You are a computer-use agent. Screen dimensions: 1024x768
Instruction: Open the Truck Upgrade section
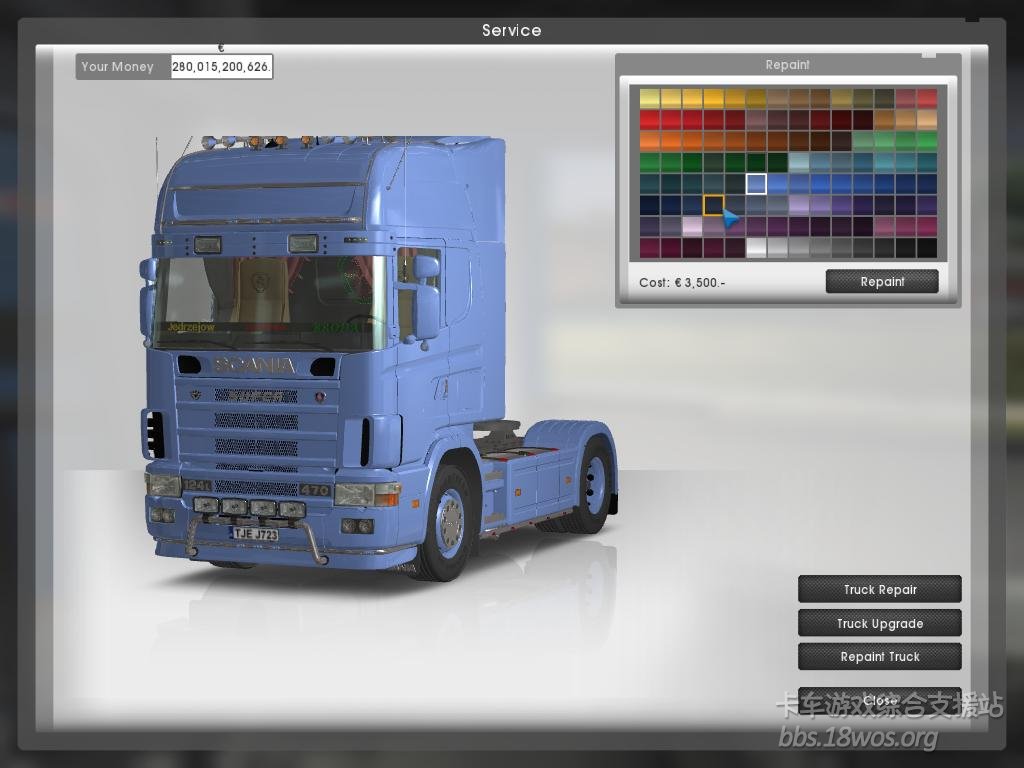pyautogui.click(x=880, y=623)
